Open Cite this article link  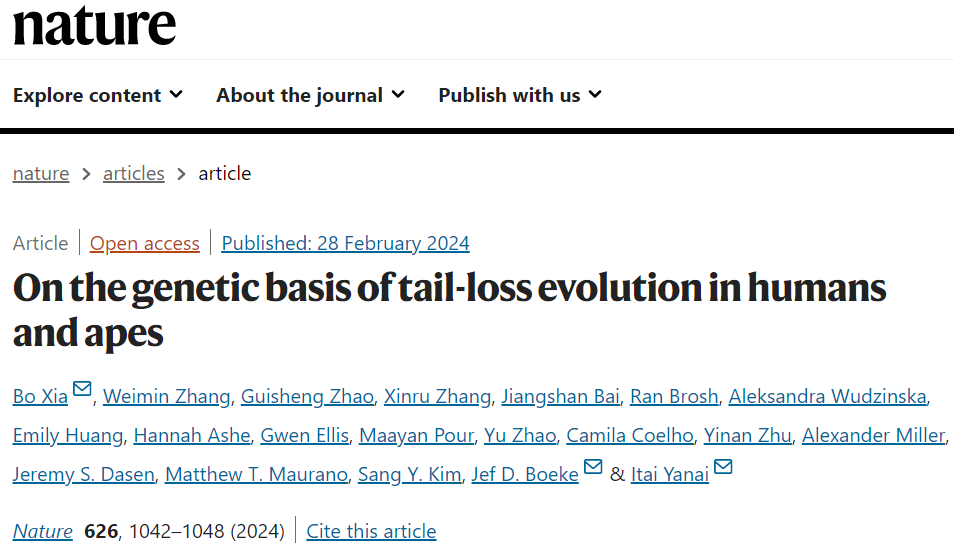[371, 531]
